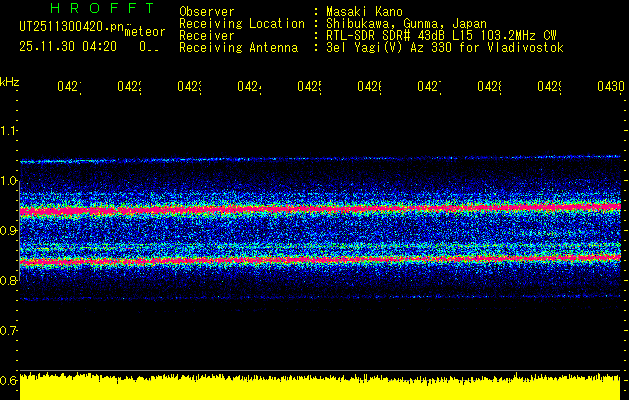Click the 0.9 frequency axis label
The image size is (629, 400).
8,230
